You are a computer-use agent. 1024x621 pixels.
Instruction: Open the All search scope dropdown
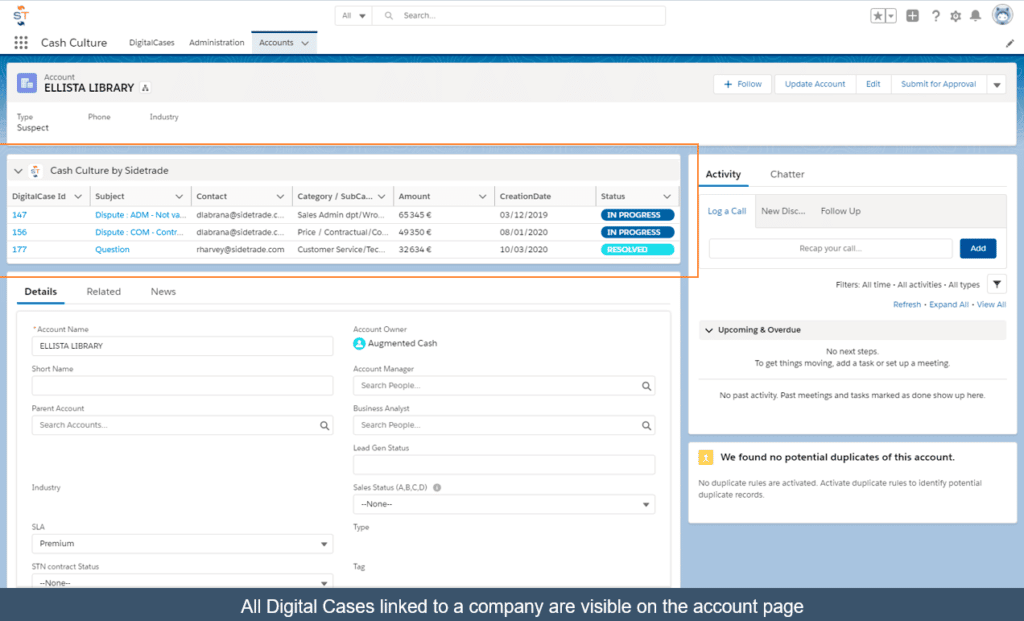click(353, 16)
